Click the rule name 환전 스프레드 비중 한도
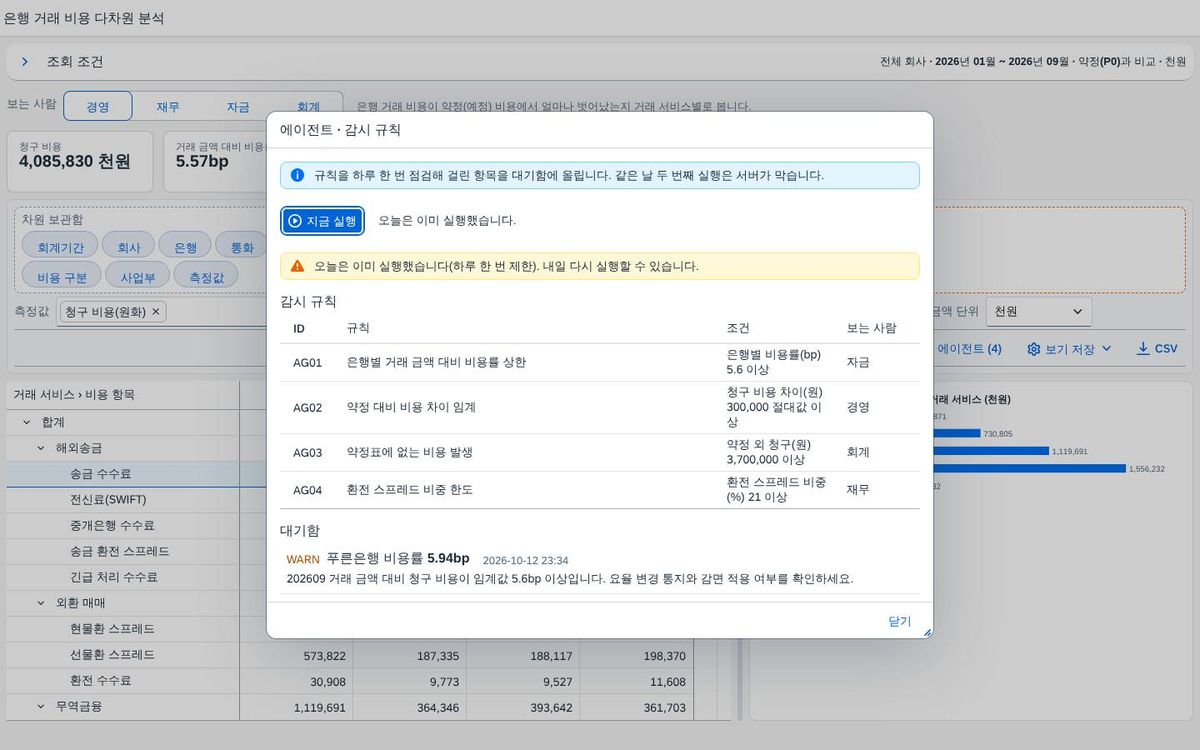Screen dimensions: 1200x750 tap(409, 490)
